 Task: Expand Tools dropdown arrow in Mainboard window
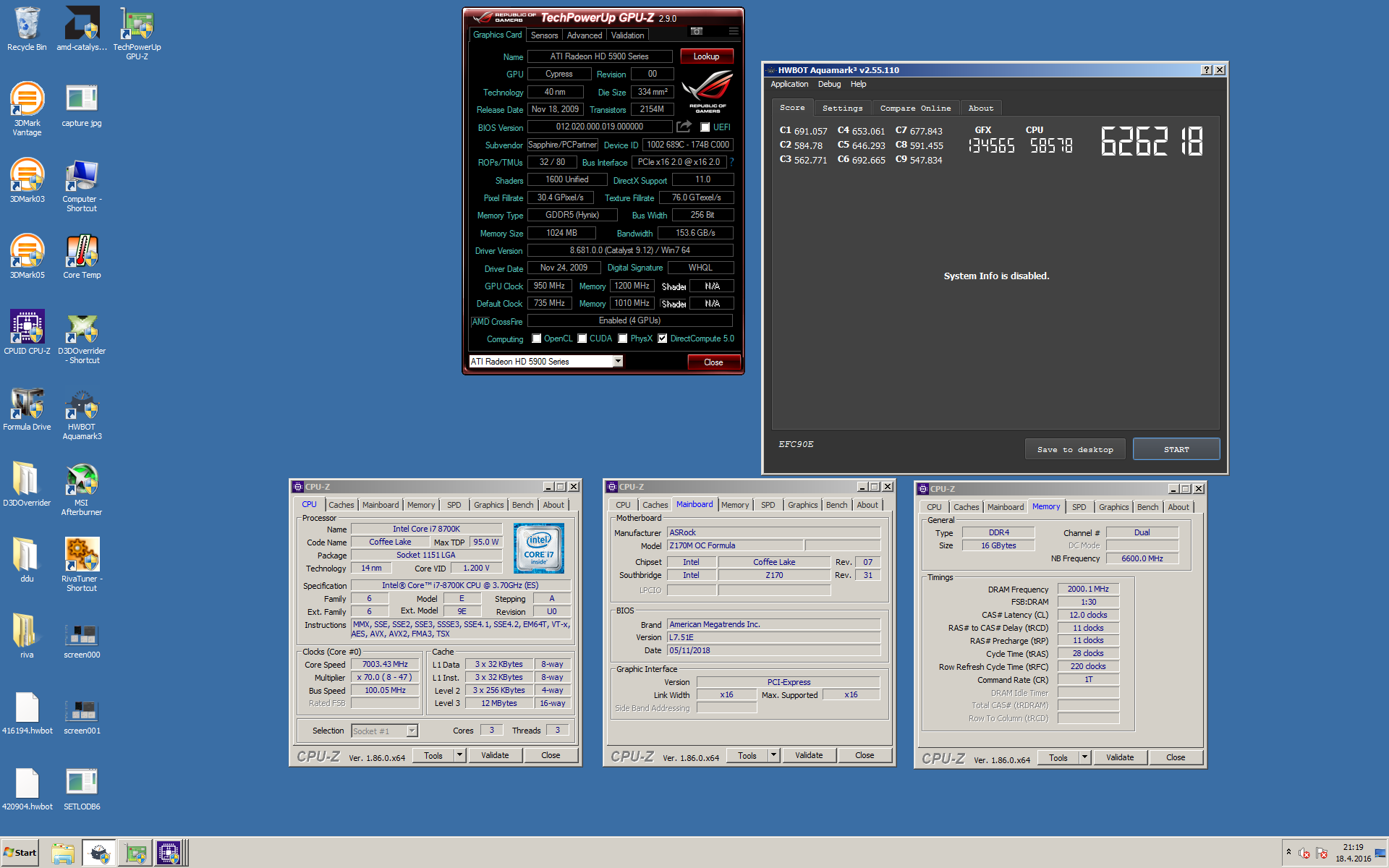773,755
